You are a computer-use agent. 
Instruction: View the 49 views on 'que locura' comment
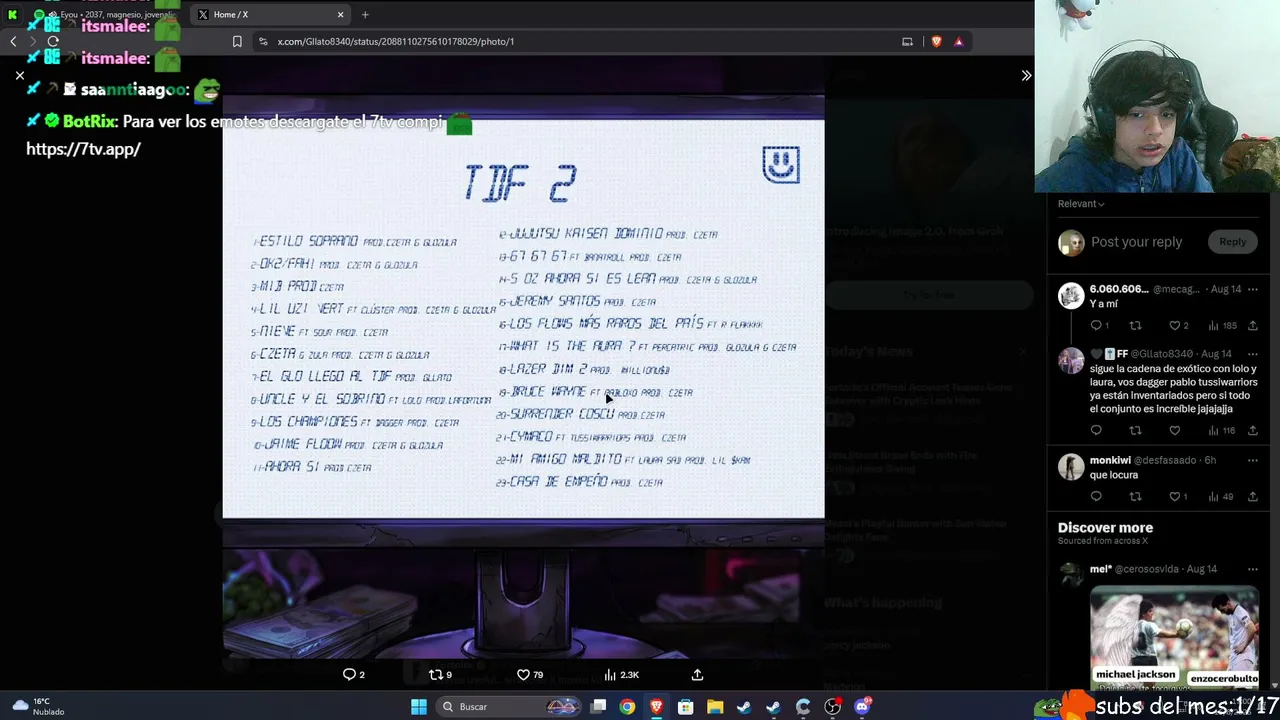click(1213, 497)
